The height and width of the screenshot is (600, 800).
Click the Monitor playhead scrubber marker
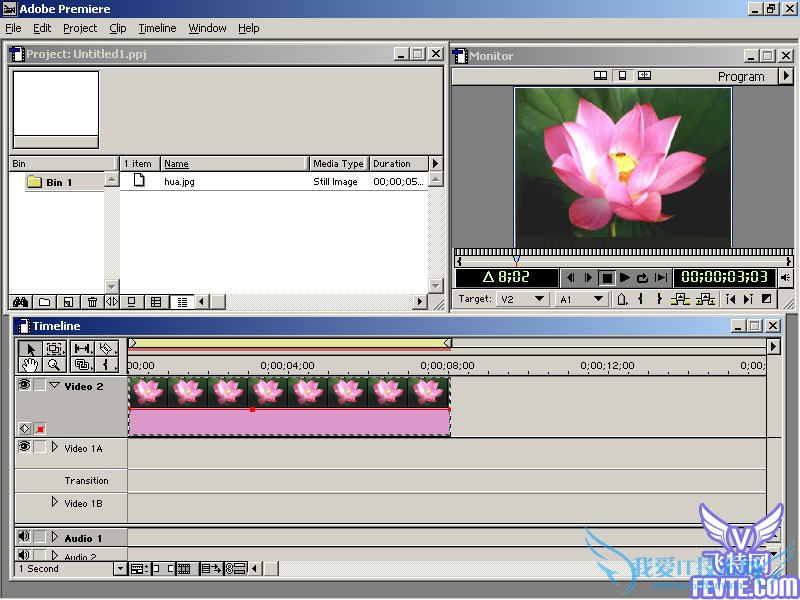pyautogui.click(x=516, y=259)
